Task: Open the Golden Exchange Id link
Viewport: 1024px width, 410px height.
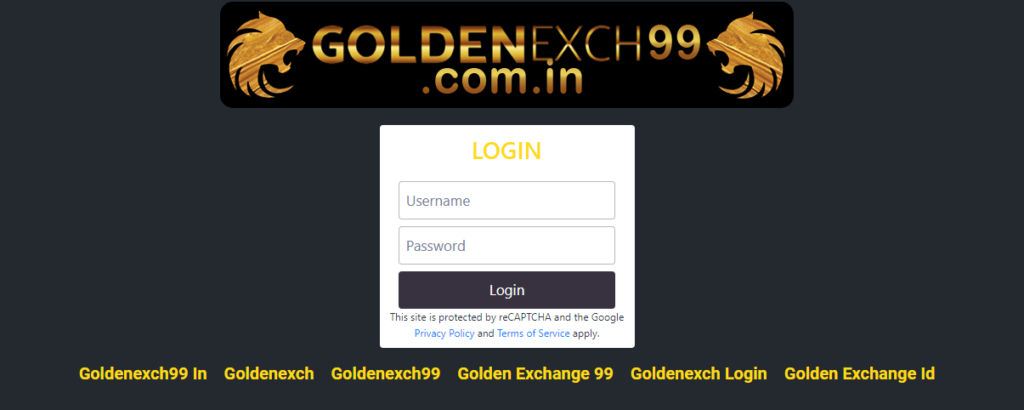Action: pyautogui.click(x=859, y=373)
